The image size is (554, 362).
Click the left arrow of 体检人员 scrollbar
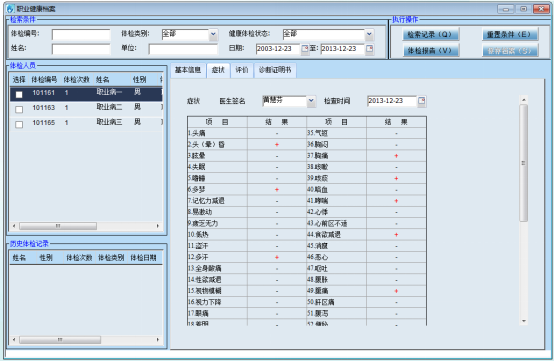tap(14, 226)
